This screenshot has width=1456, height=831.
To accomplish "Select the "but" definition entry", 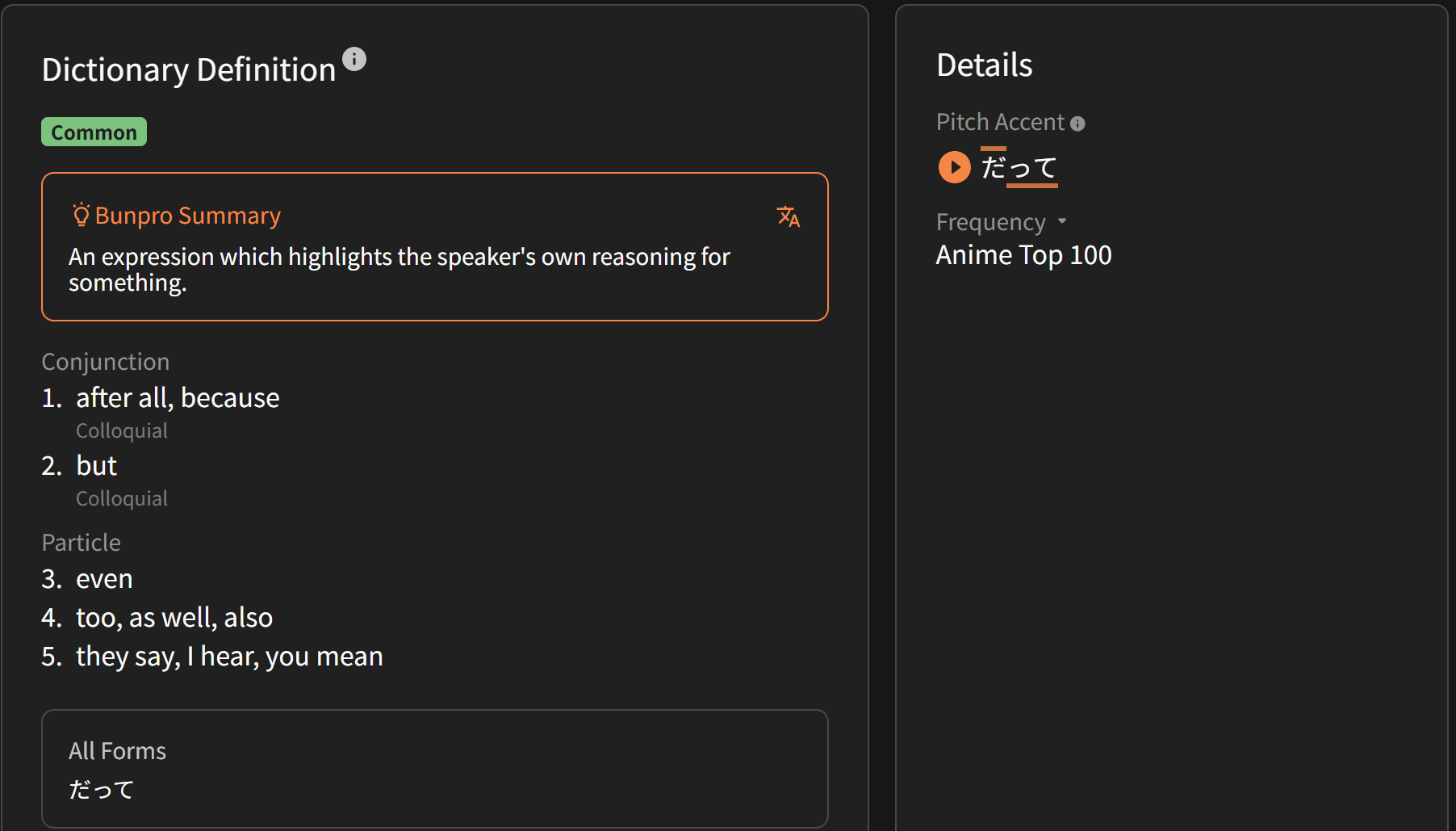I will click(96, 466).
